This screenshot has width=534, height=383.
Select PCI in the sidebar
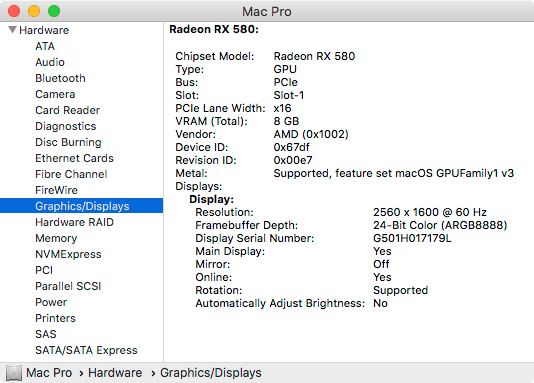click(x=44, y=270)
